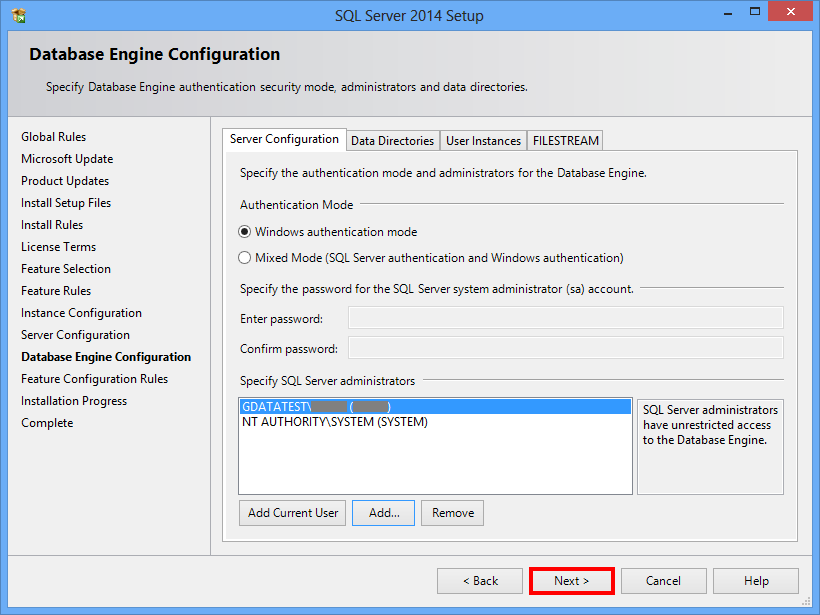Proceed with the Next > button
The image size is (820, 615).
[572, 581]
